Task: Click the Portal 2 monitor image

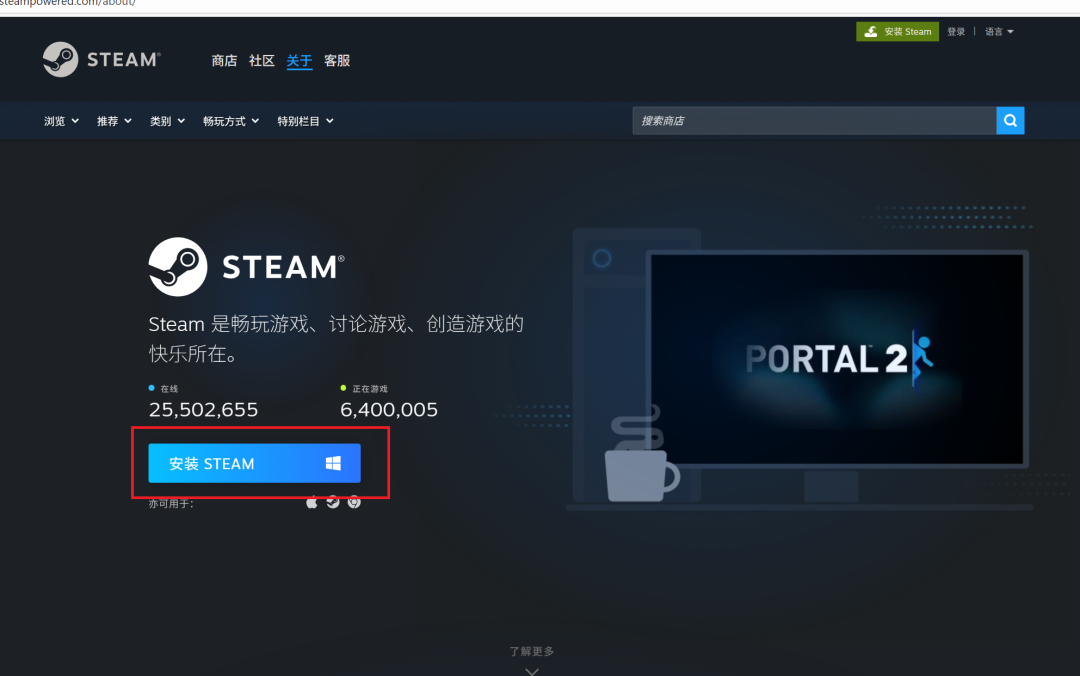Action: point(837,358)
